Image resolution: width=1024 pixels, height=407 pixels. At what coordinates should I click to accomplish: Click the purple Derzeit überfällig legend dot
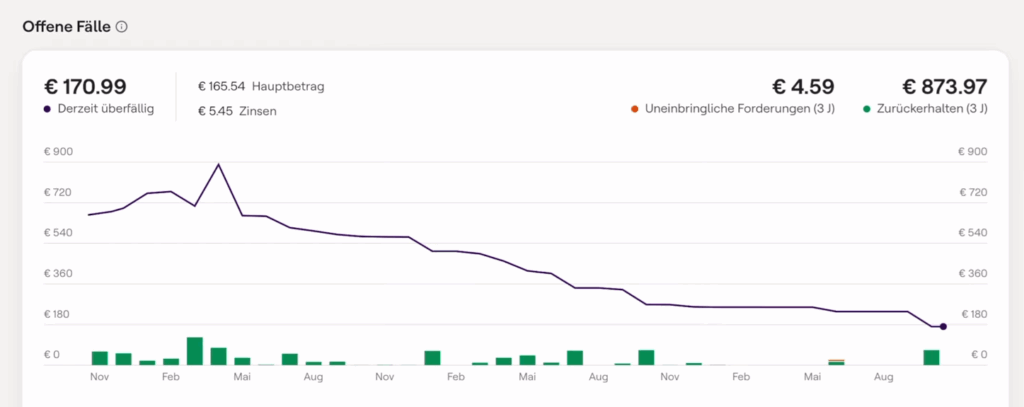[x=47, y=108]
